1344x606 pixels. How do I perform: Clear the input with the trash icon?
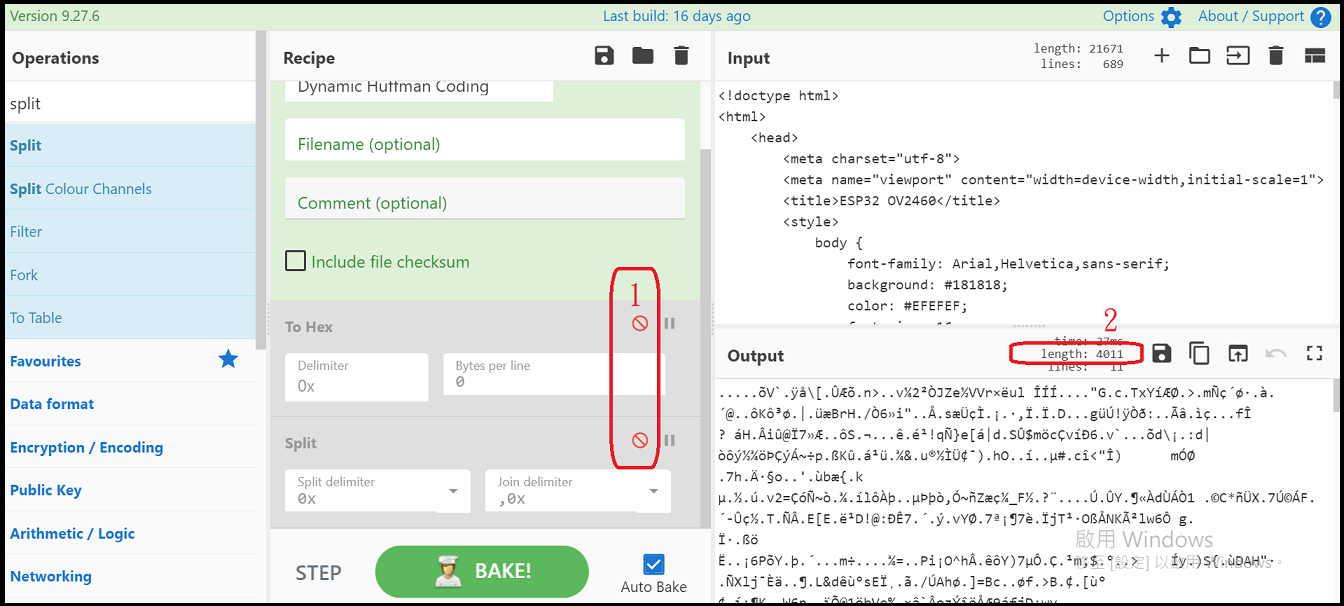(x=1276, y=56)
